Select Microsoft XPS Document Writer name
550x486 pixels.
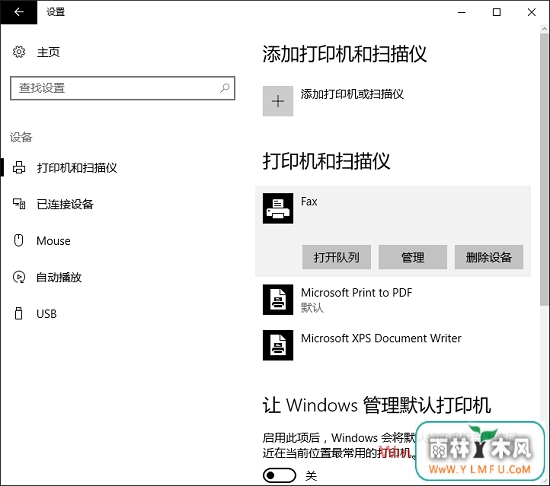pos(381,338)
